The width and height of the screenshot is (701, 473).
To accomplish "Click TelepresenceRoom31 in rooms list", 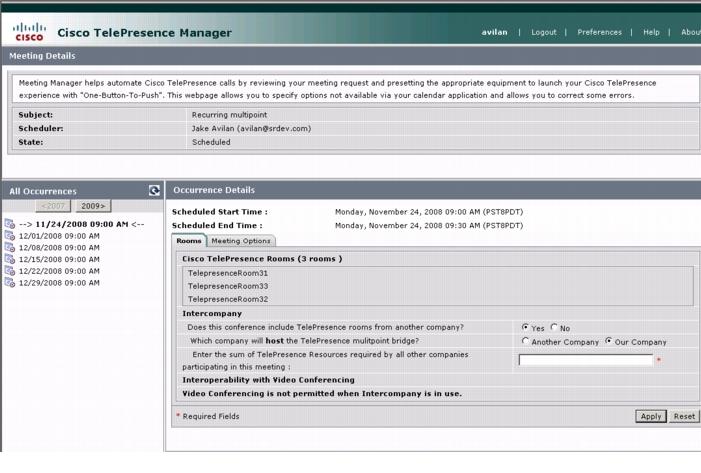I will coord(228,273).
